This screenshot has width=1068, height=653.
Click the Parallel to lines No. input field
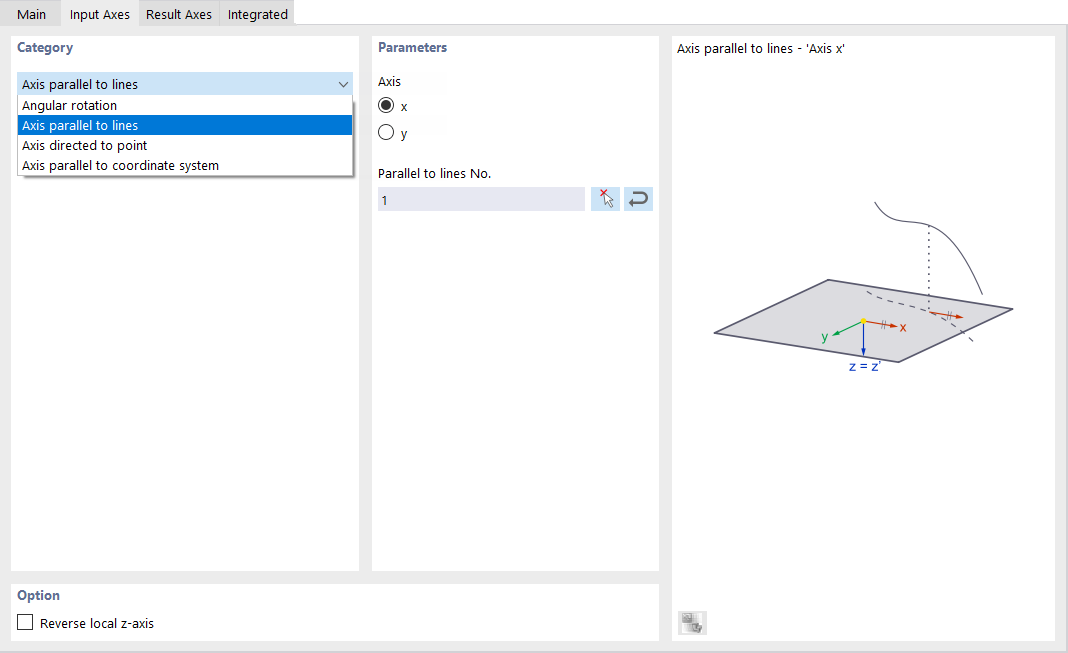(480, 198)
